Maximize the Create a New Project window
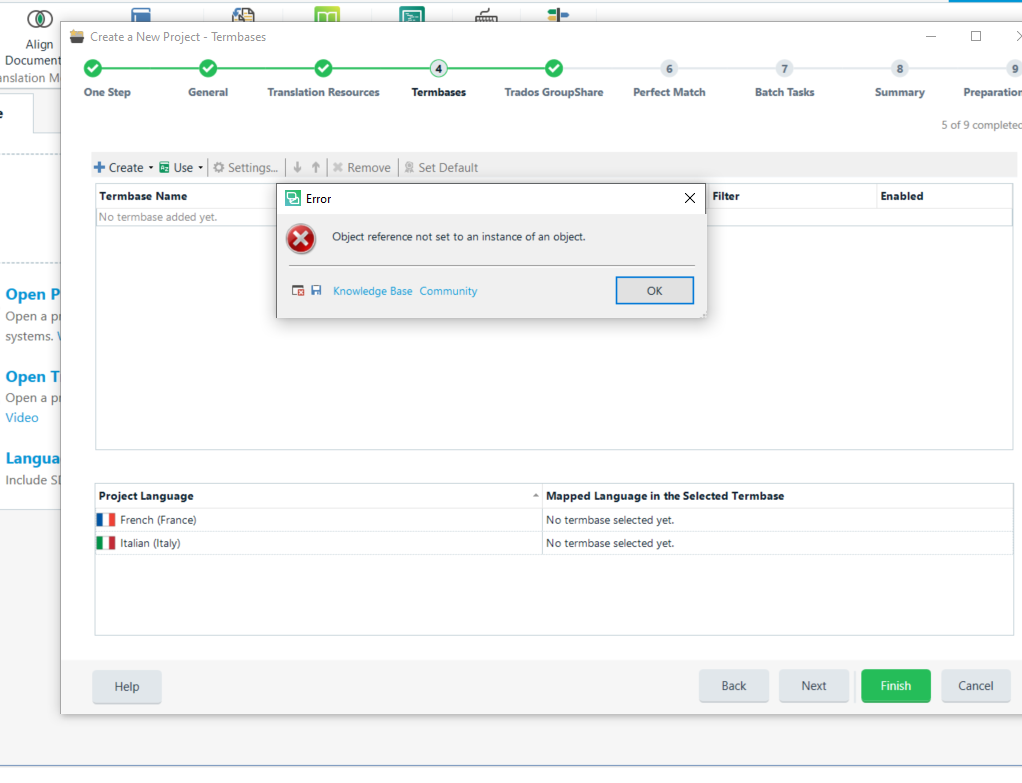 (x=976, y=37)
